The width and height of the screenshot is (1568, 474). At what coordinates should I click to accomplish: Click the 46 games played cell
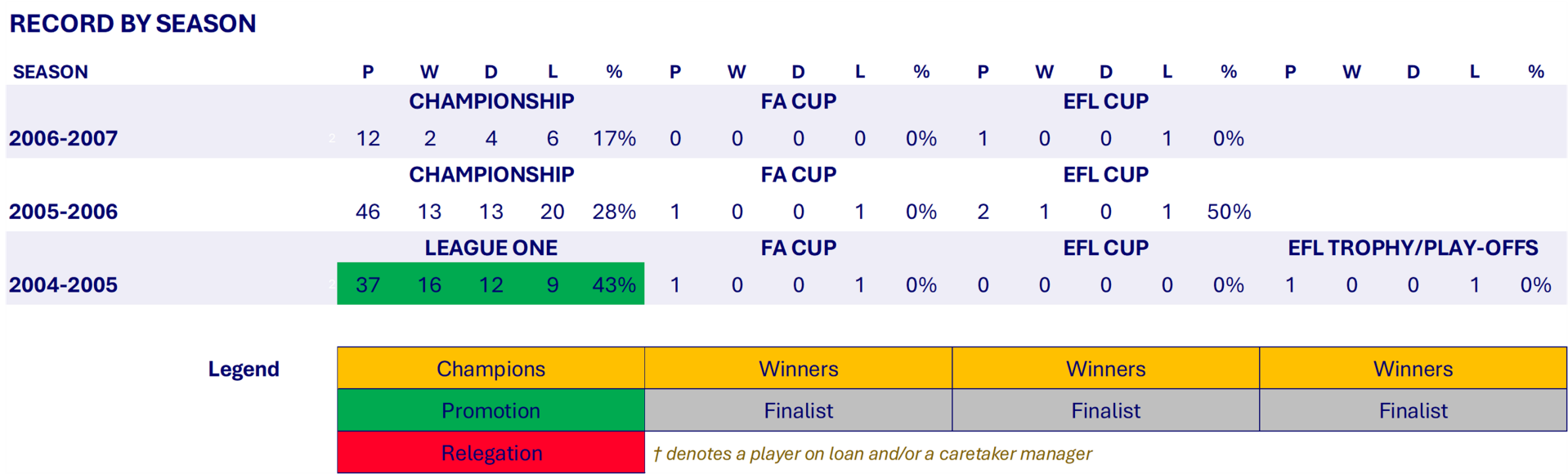[x=368, y=212]
